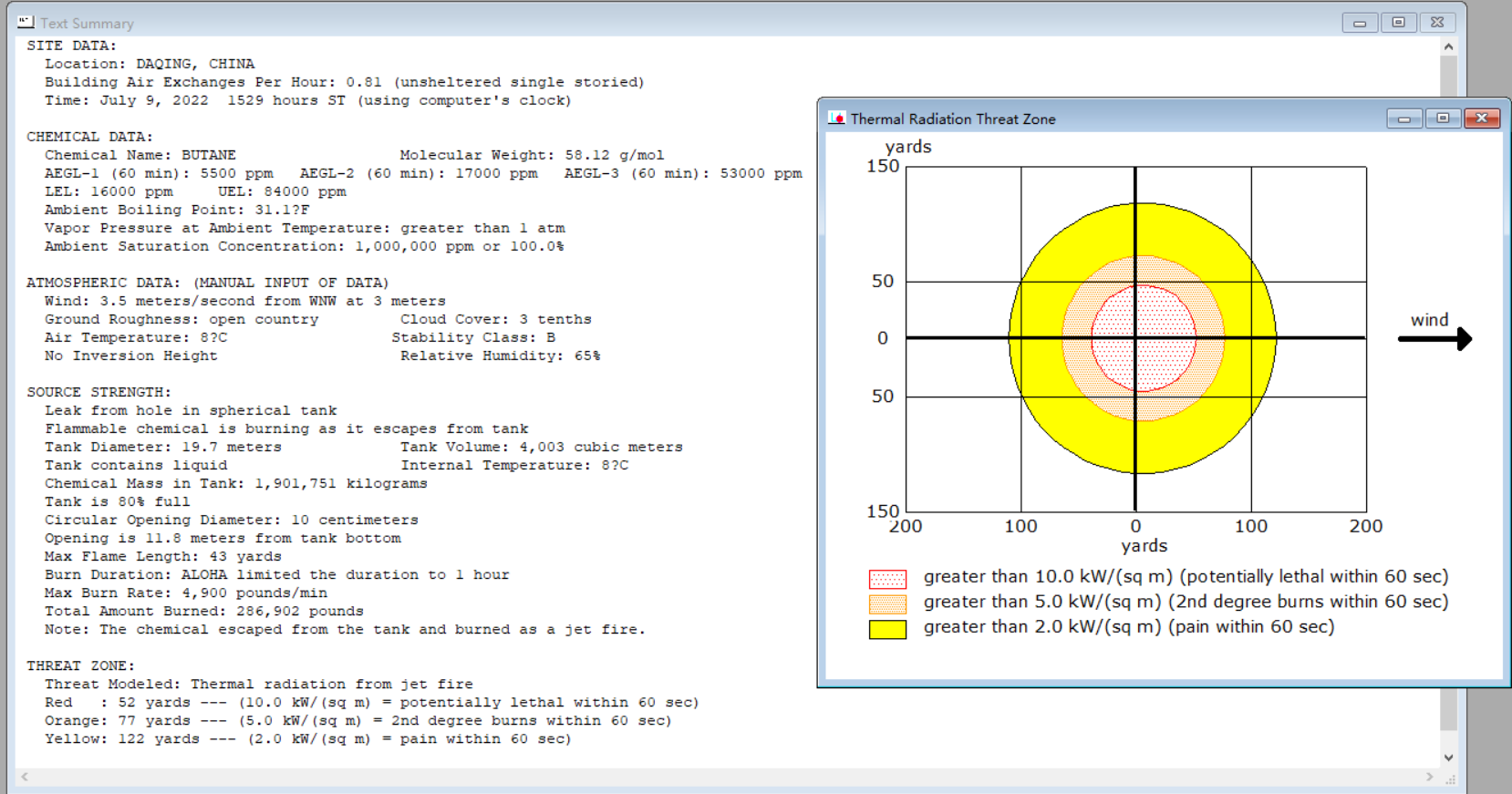This screenshot has height=794, width=1512.
Task: Click 'Chemical Name: BUTANE' text
Action: (x=140, y=155)
